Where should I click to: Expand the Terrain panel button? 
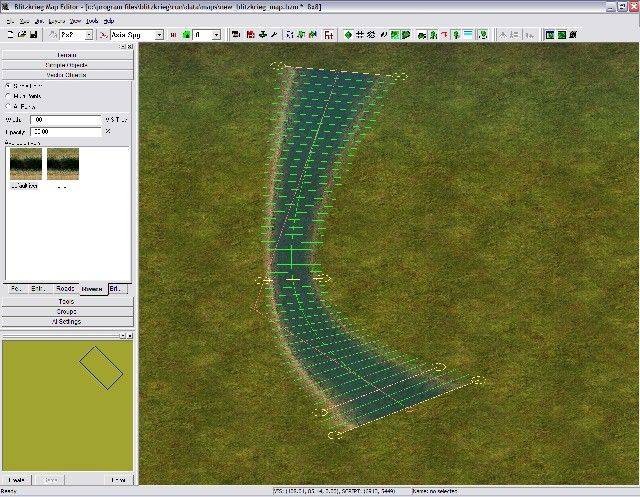pos(67,54)
